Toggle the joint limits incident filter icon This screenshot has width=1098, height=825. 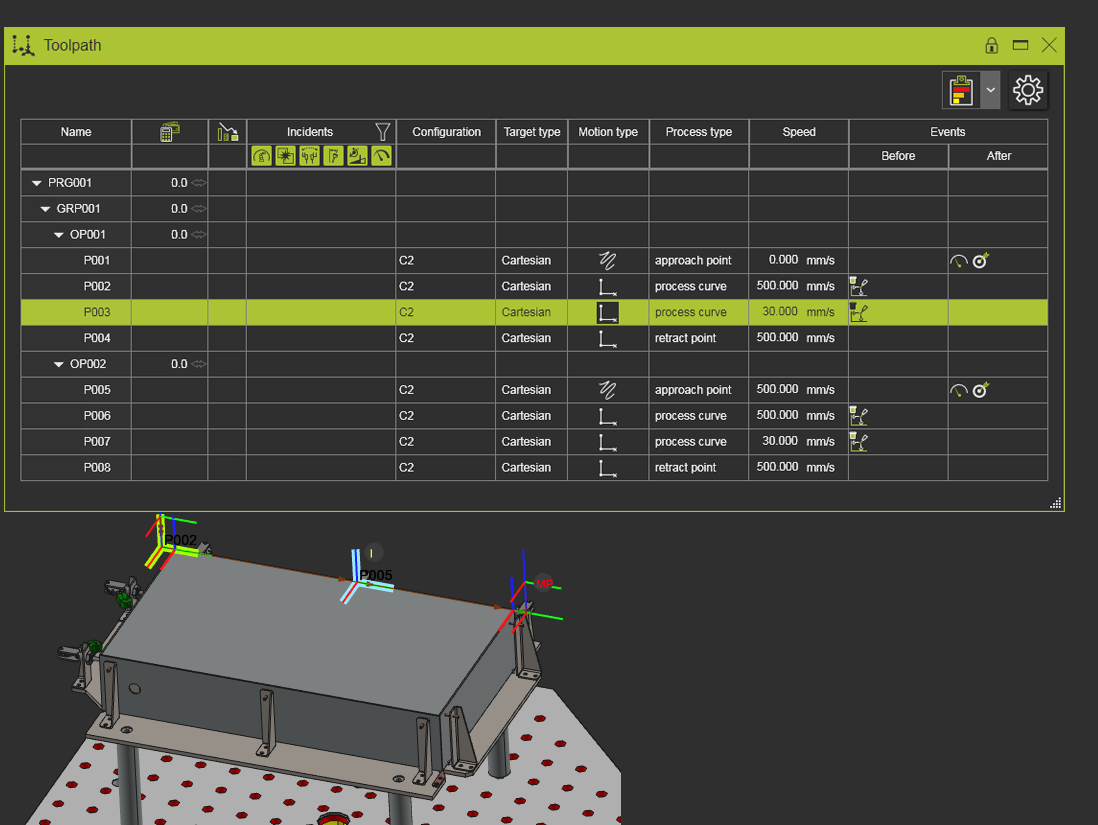click(309, 155)
